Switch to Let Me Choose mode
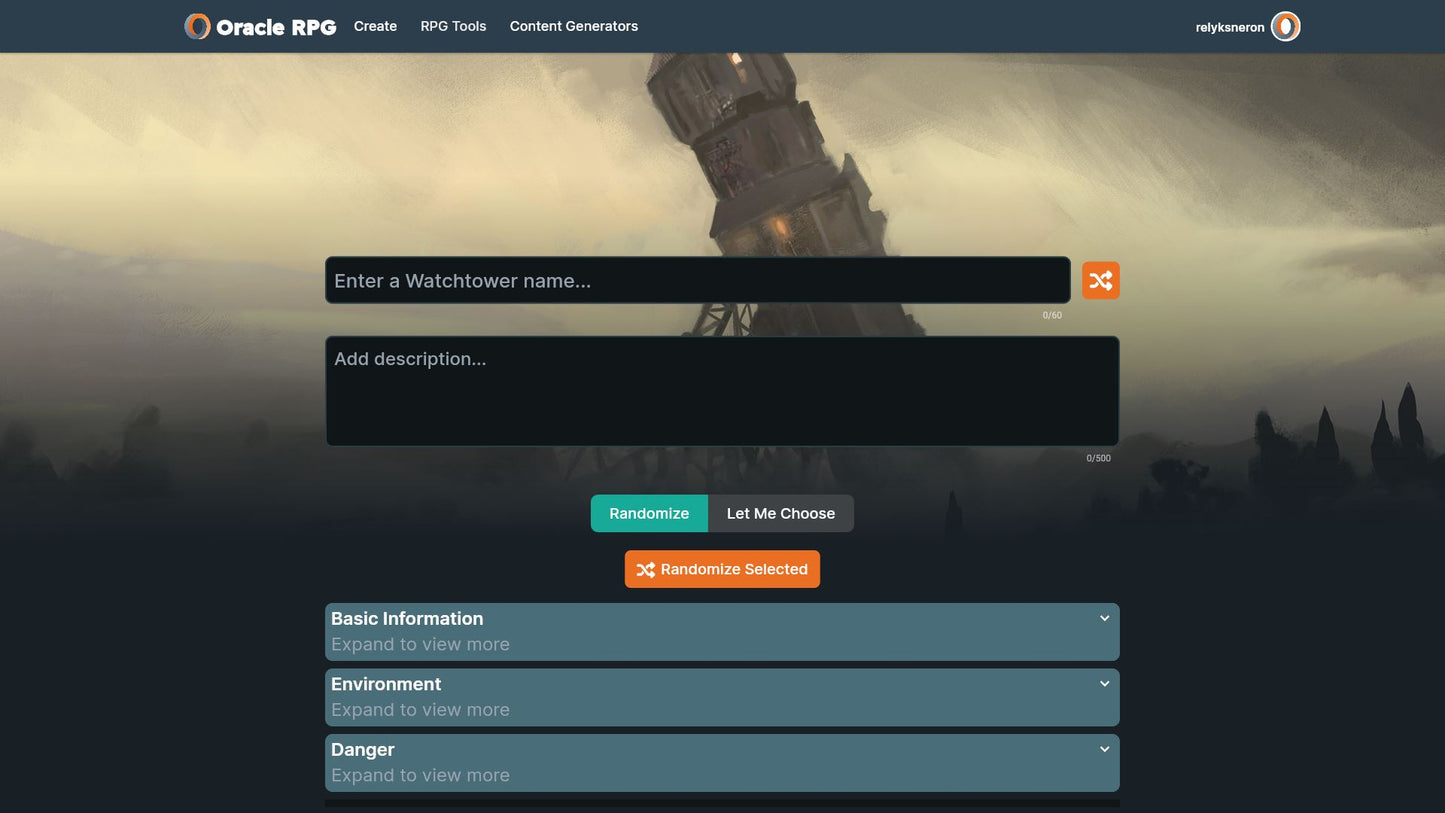Image resolution: width=1445 pixels, height=813 pixels. pyautogui.click(x=780, y=513)
